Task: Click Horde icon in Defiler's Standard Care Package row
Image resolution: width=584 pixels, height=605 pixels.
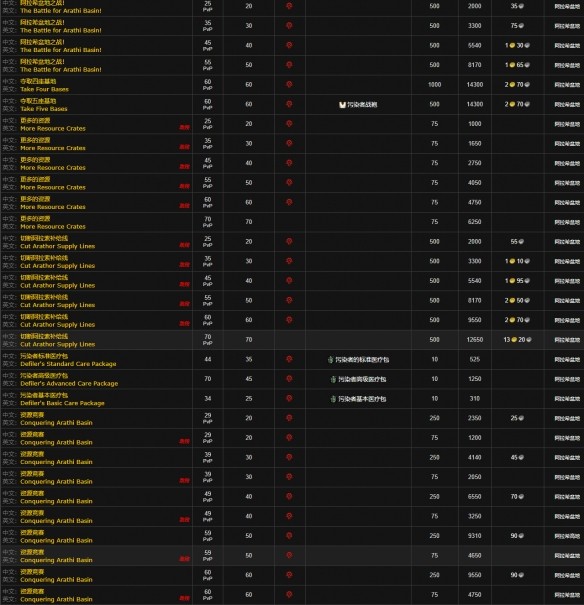Action: point(289,359)
